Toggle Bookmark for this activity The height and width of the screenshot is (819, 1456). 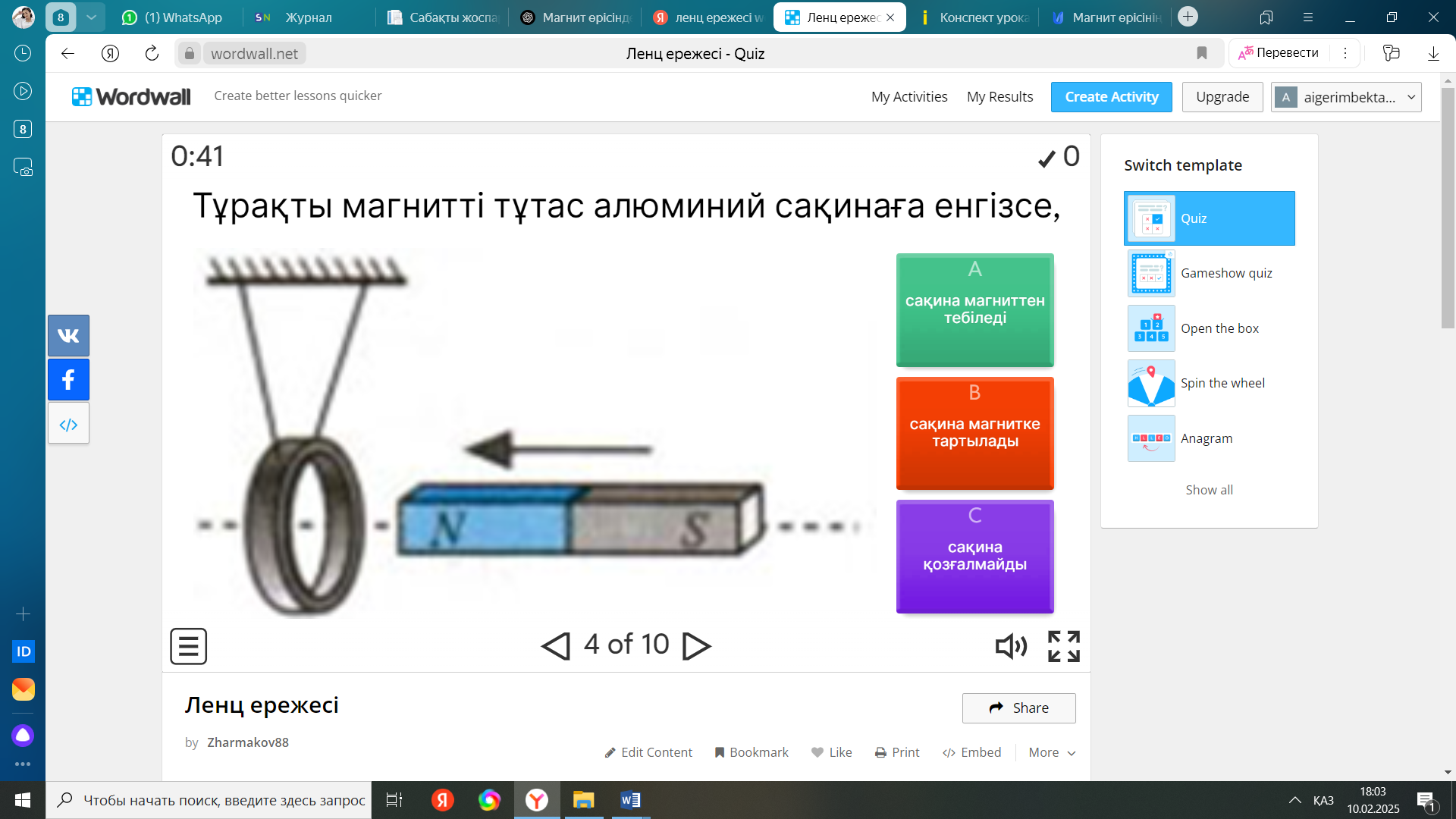[x=752, y=752]
